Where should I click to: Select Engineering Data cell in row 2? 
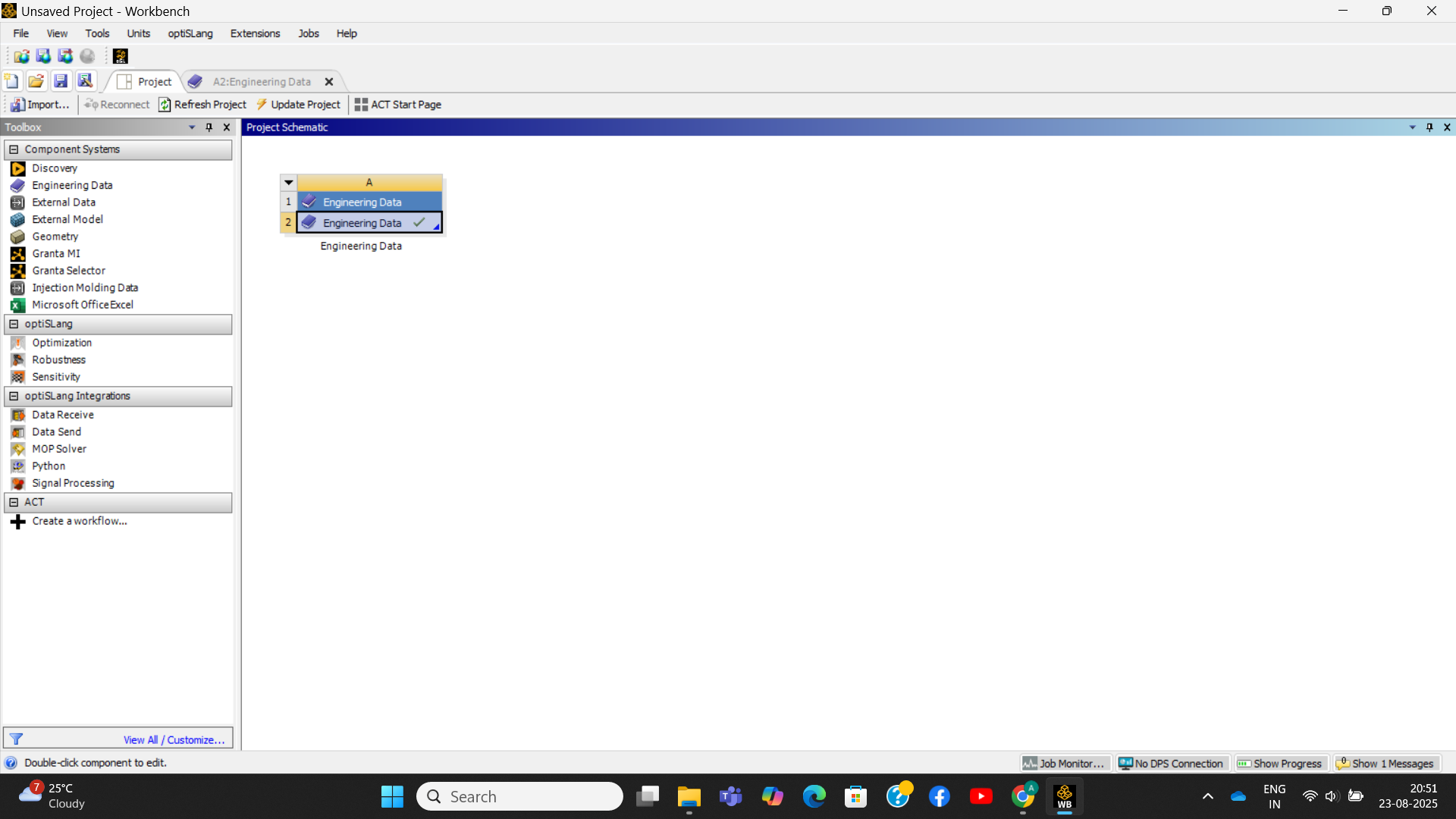tap(369, 222)
